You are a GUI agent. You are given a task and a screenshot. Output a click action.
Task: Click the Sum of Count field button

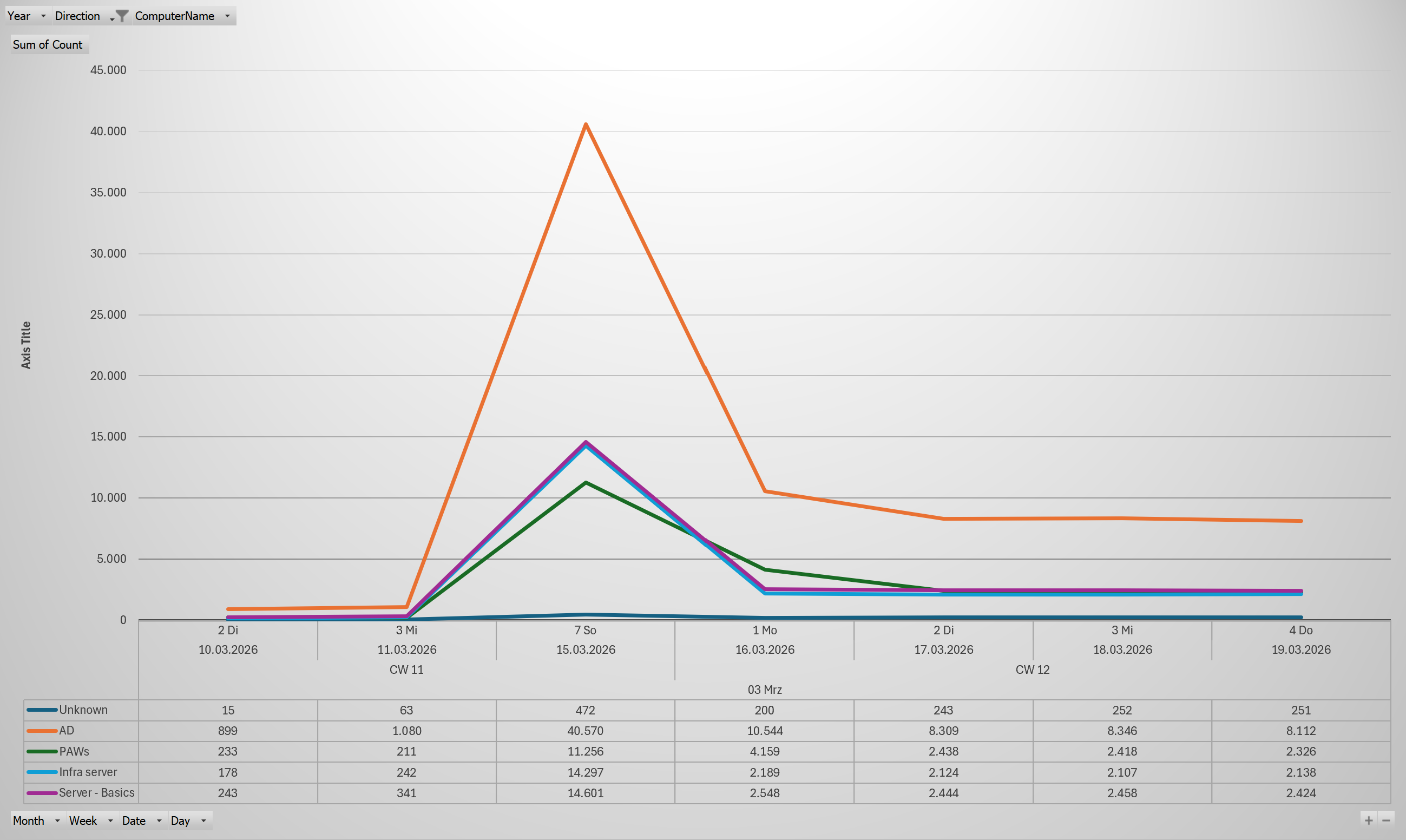point(48,44)
